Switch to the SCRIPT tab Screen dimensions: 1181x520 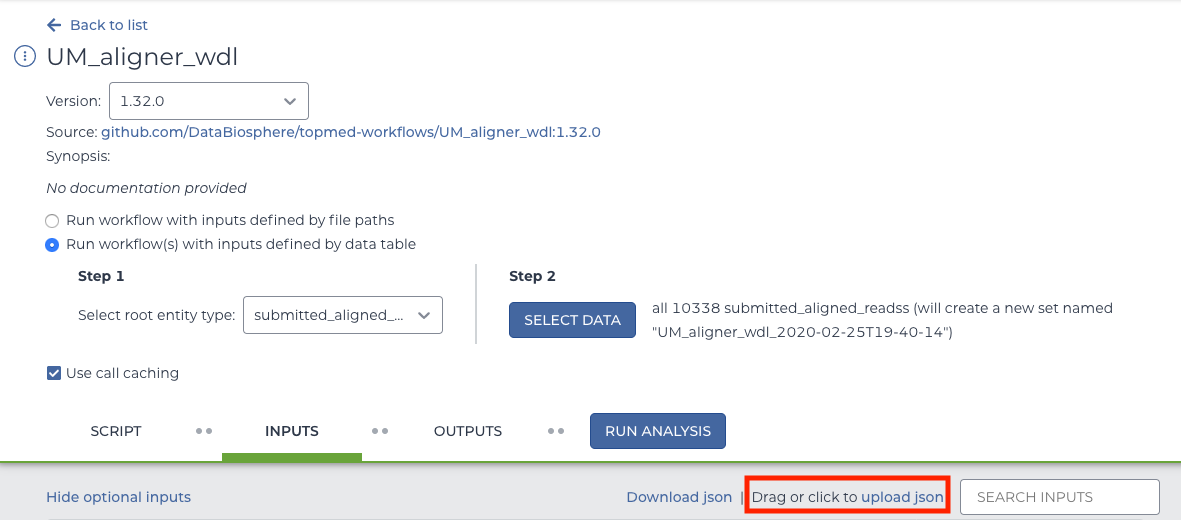pyautogui.click(x=116, y=432)
